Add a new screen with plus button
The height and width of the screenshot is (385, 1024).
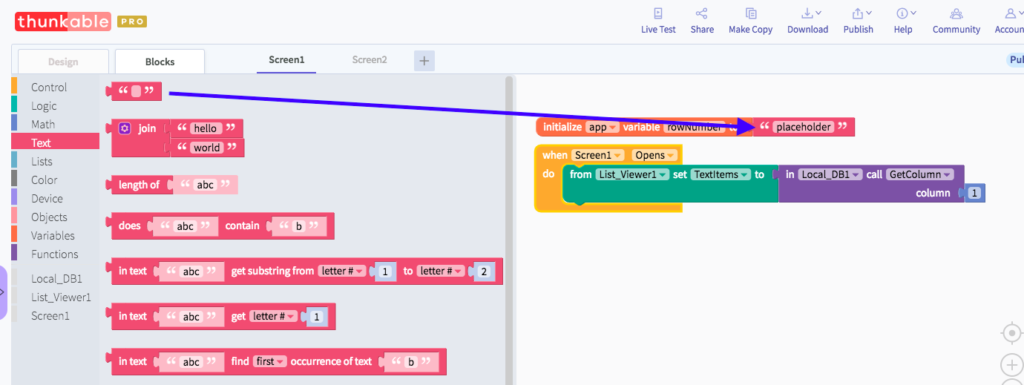click(x=424, y=61)
